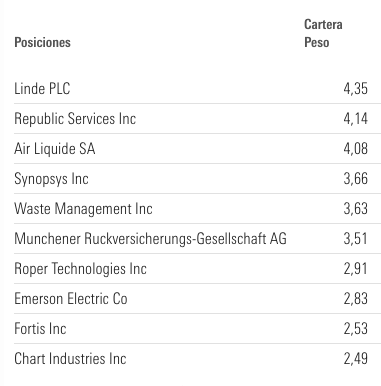Viewport: 381px width, 386px height.
Task: Select the 4,08 weight for Air Liquide
Action: (x=356, y=149)
